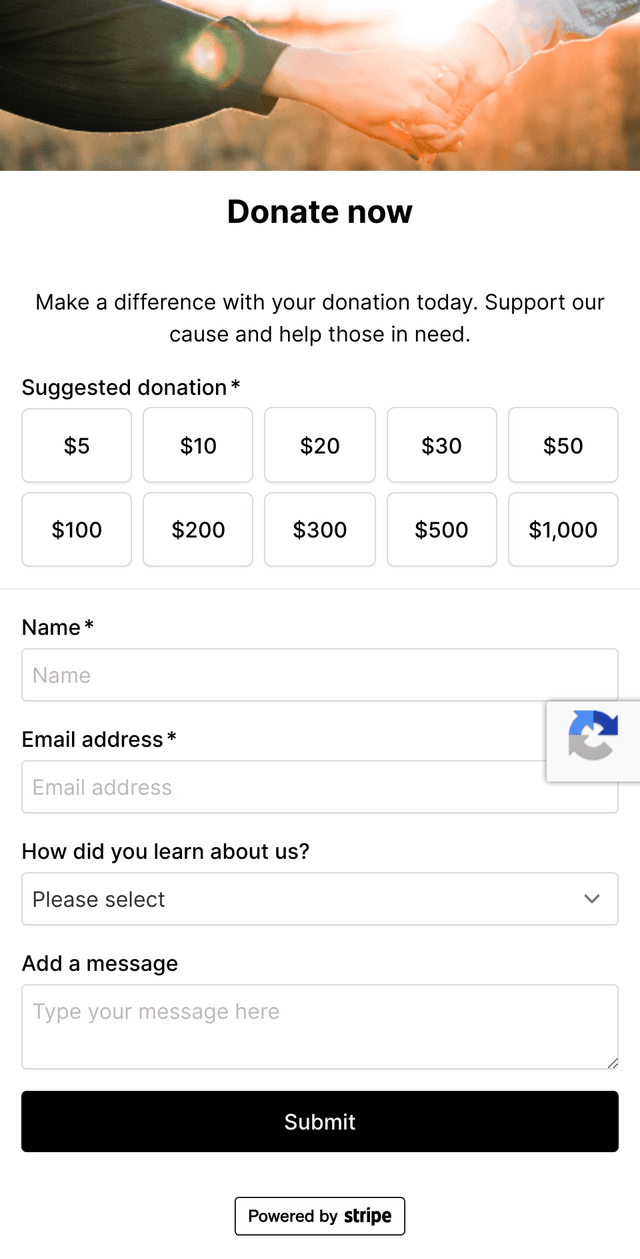This screenshot has height=1259, width=640.
Task: Pick the $20 donation option
Action: pos(320,445)
